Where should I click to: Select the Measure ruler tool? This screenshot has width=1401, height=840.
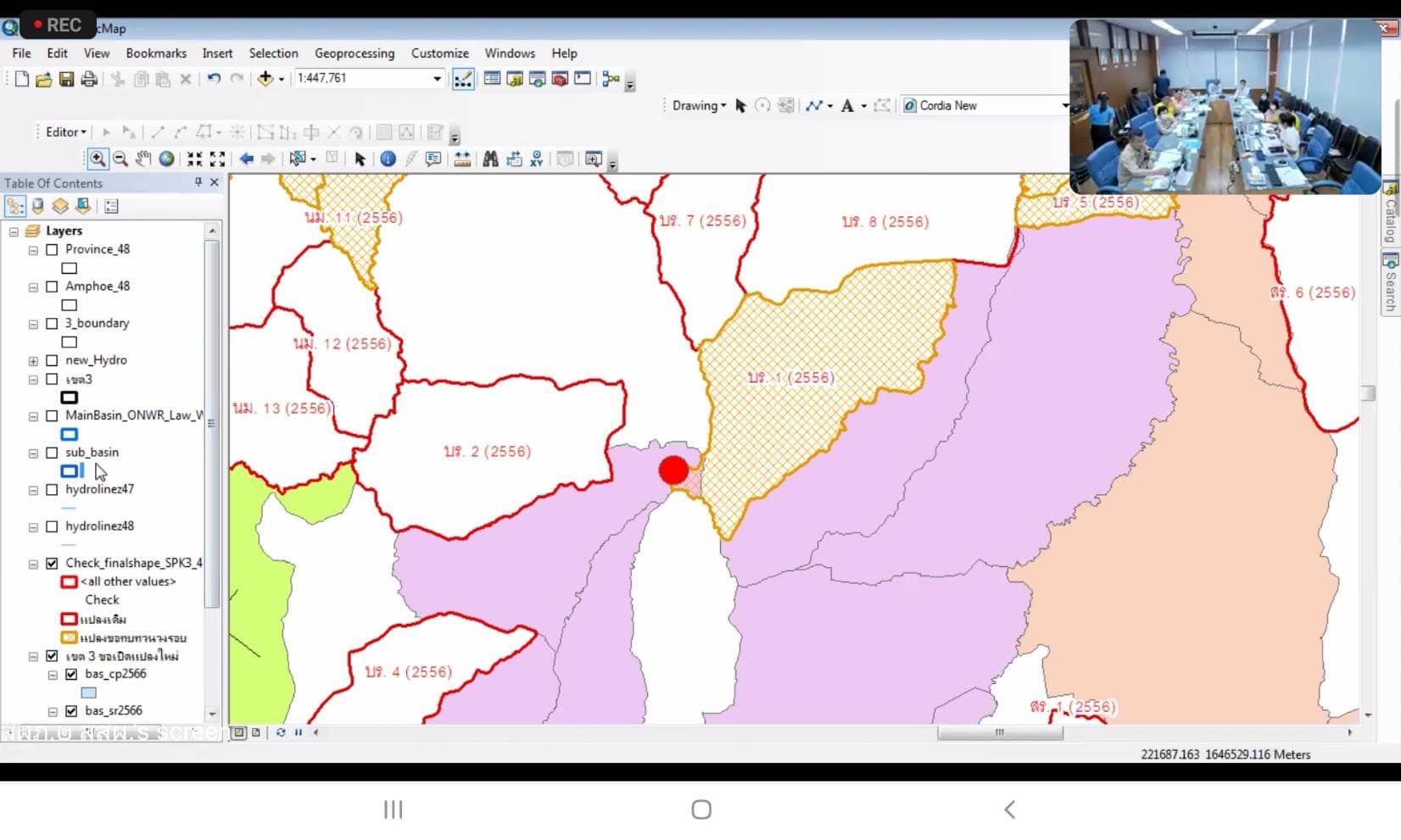pos(462,159)
